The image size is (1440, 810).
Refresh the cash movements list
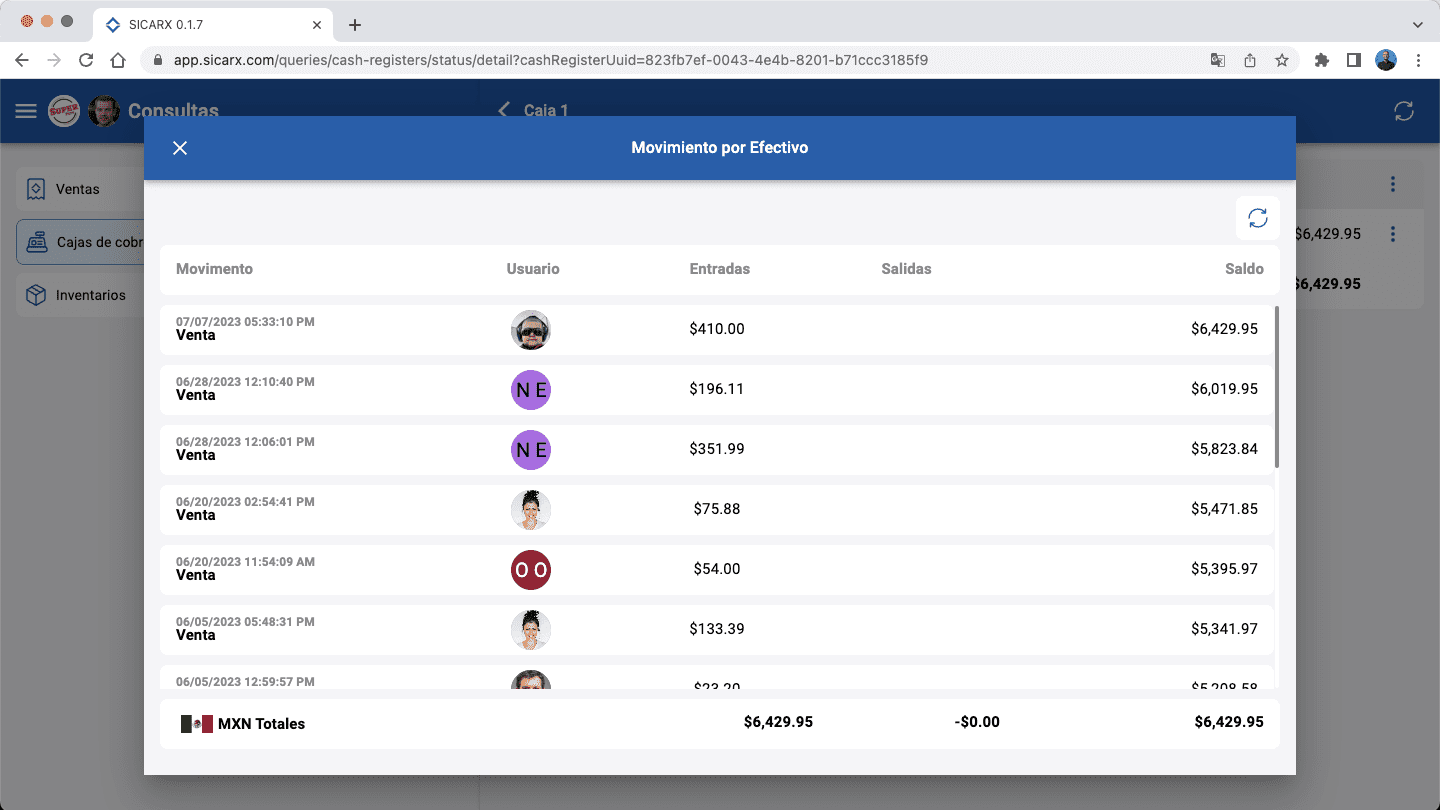[1257, 218]
